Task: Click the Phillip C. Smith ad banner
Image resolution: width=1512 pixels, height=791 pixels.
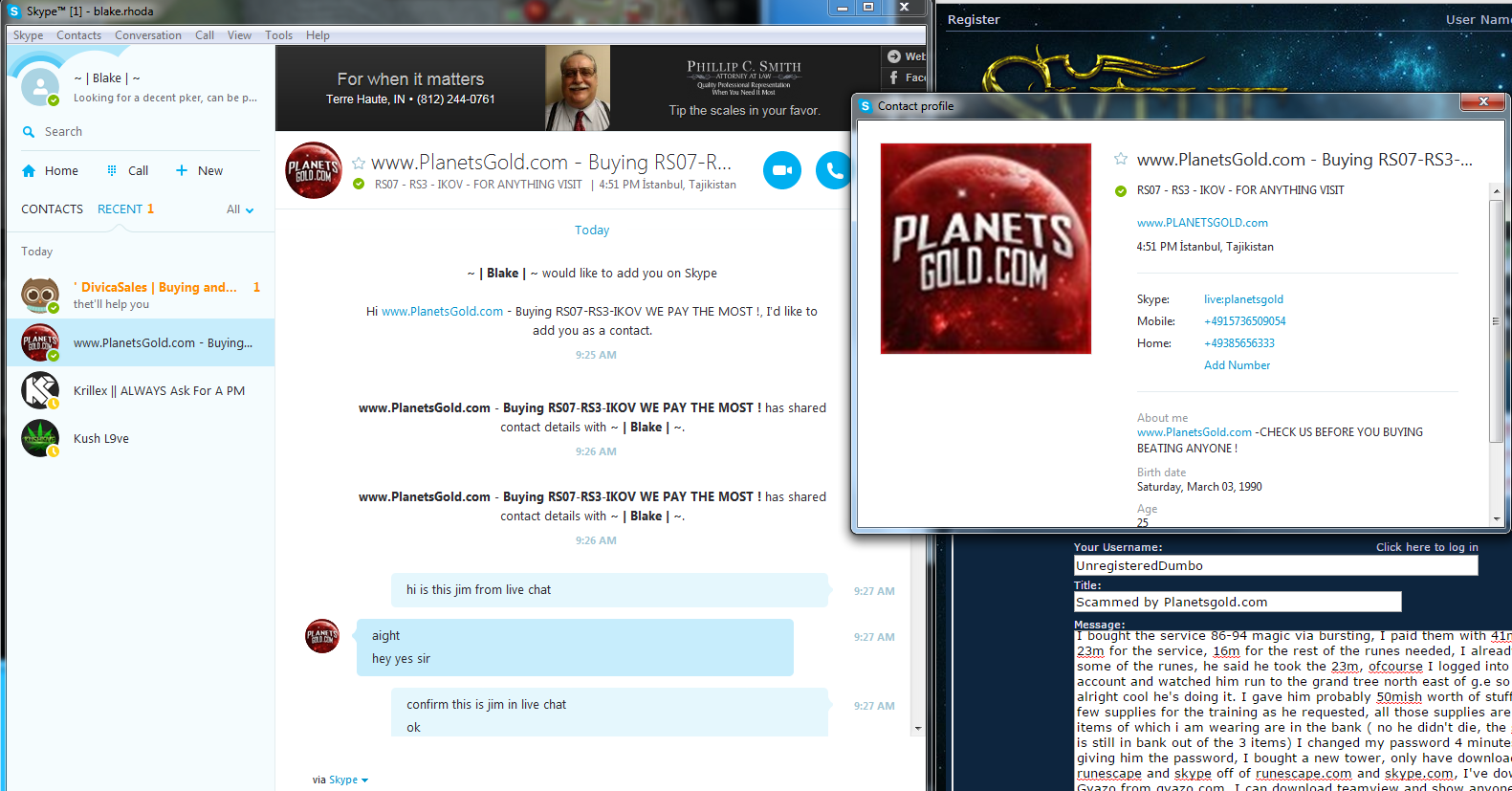Action: [x=578, y=88]
